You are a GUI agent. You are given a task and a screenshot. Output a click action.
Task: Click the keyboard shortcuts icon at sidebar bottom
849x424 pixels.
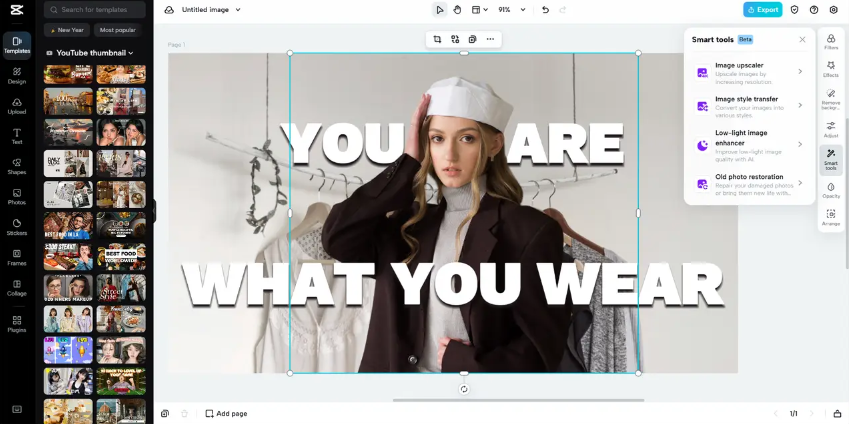click(x=17, y=409)
